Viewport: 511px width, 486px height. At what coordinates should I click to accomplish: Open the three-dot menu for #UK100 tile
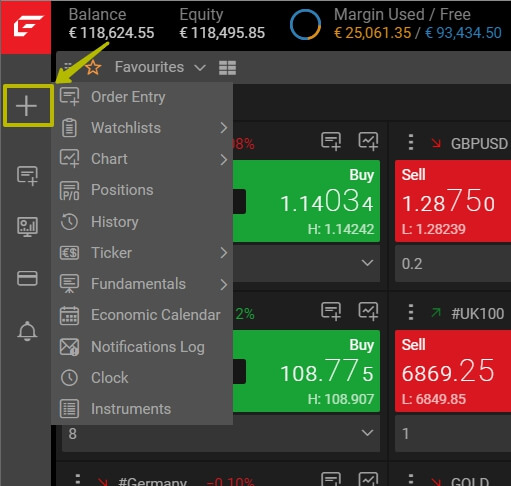(x=411, y=312)
